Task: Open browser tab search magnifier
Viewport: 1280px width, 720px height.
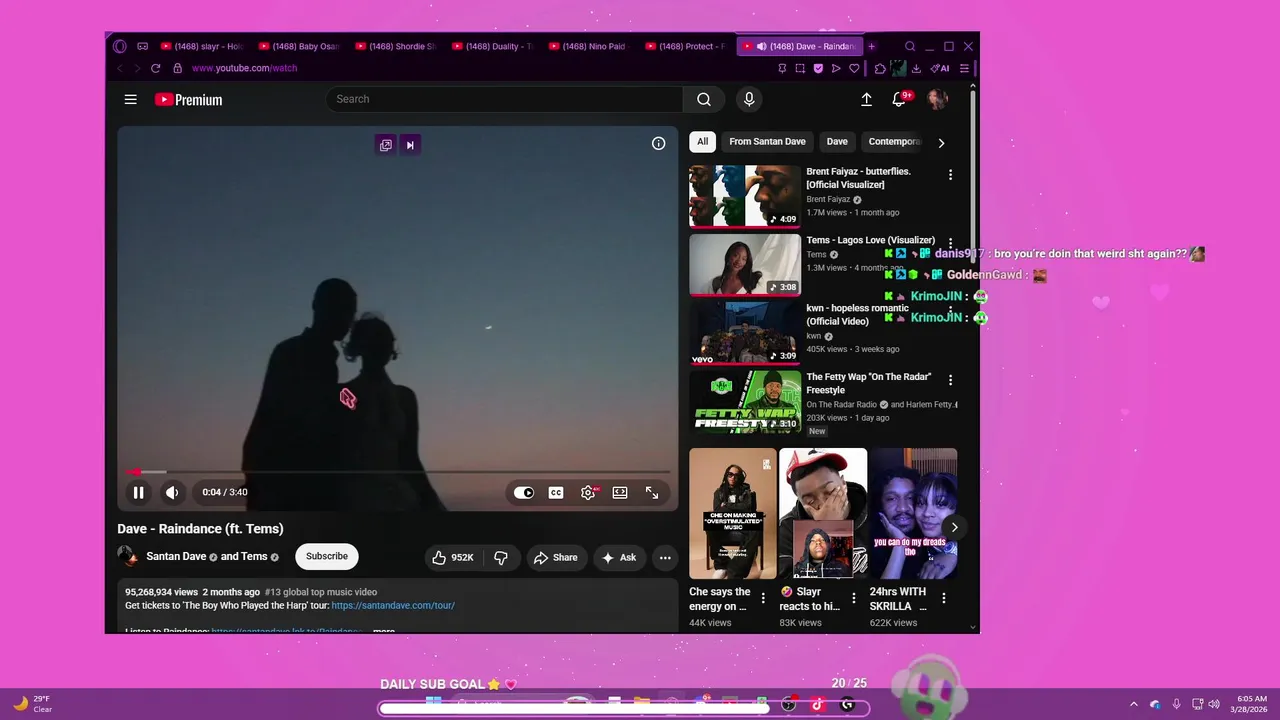Action: click(910, 46)
